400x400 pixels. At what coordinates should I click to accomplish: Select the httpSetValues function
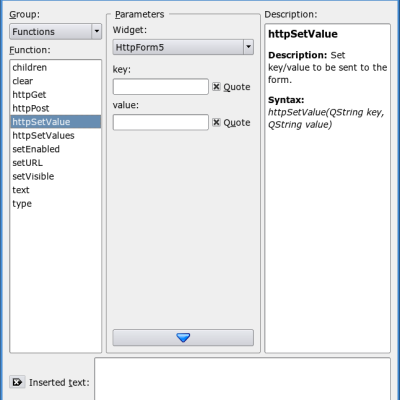click(55, 135)
